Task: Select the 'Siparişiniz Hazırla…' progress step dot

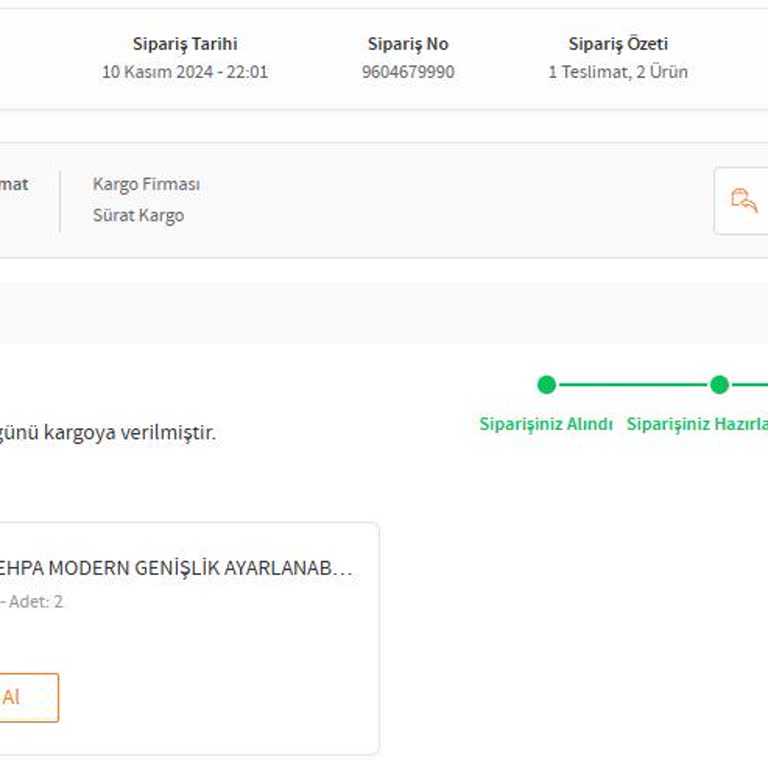Action: 719,384
